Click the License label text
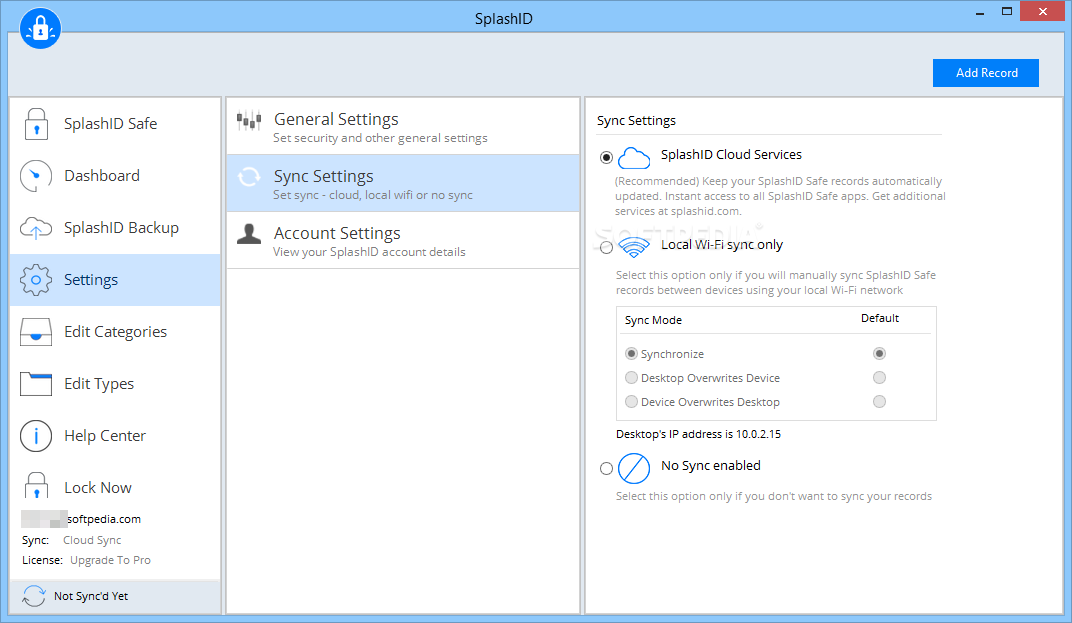 pyautogui.click(x=42, y=560)
